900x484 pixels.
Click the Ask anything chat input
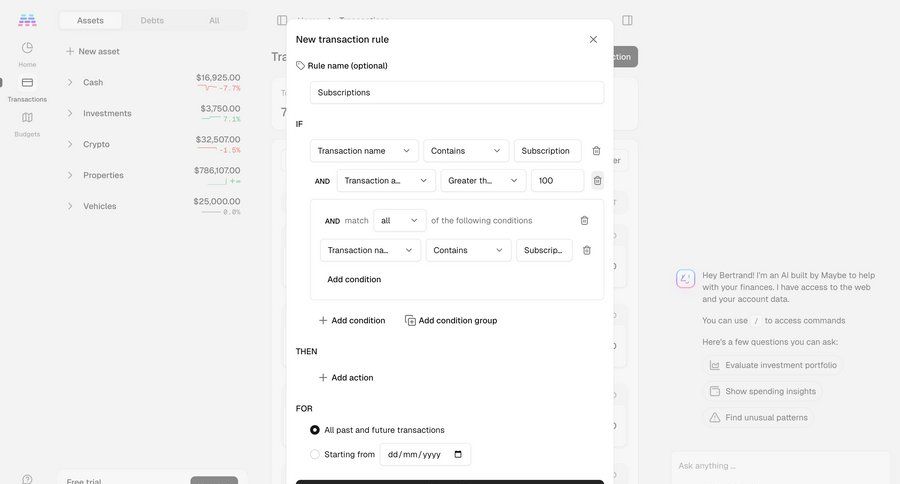pos(781,466)
